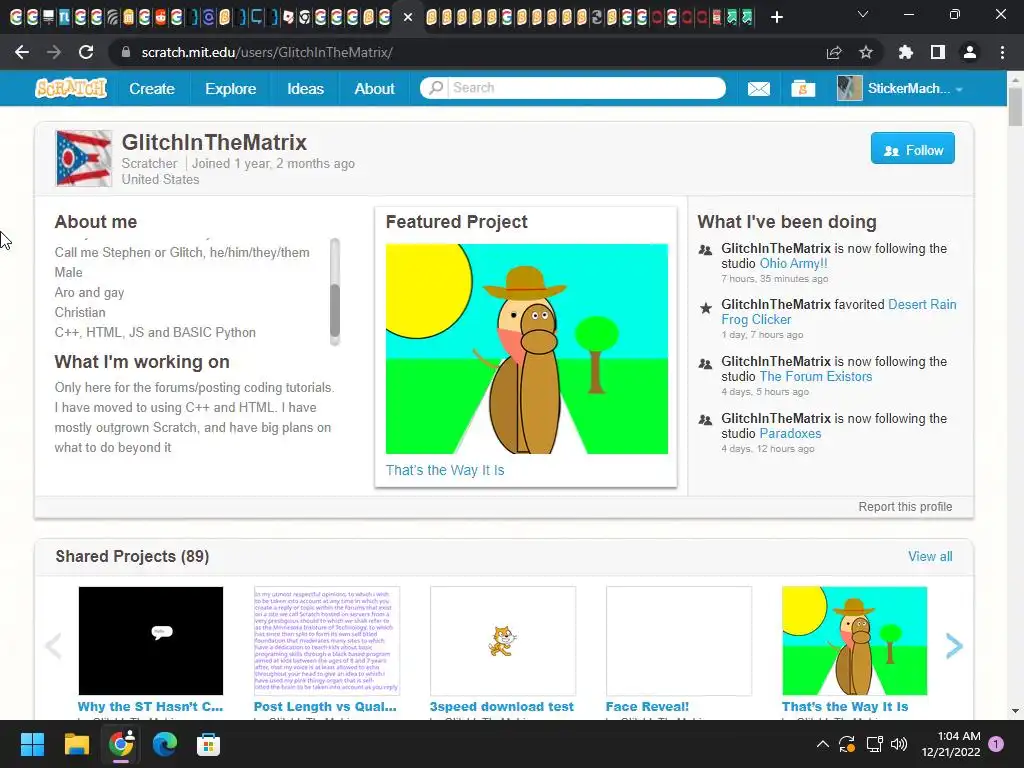Viewport: 1024px width, 768px height.
Task: Bookmark this page with the star
Action: click(x=866, y=52)
